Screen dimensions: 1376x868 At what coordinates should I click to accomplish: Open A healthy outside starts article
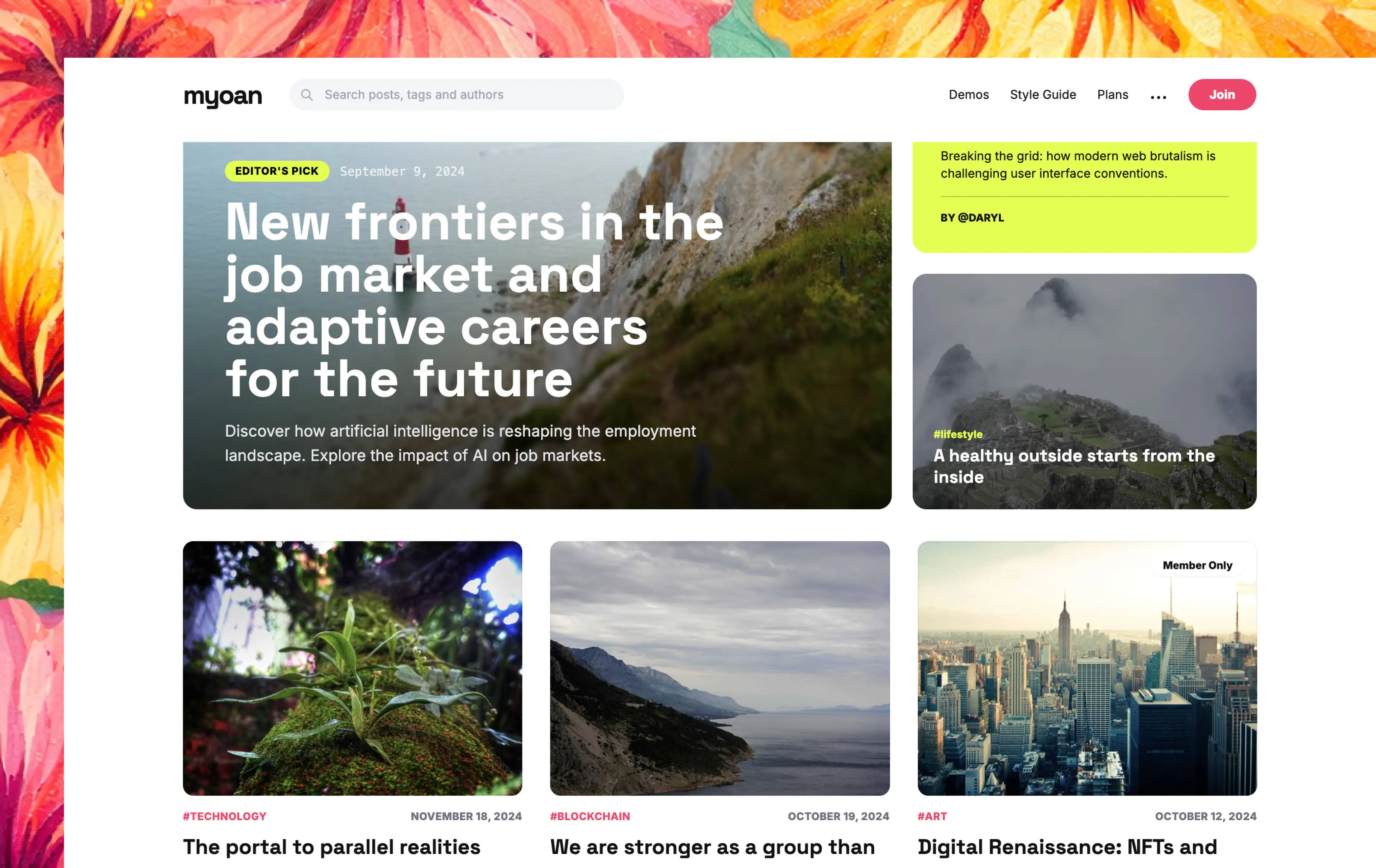(1074, 466)
